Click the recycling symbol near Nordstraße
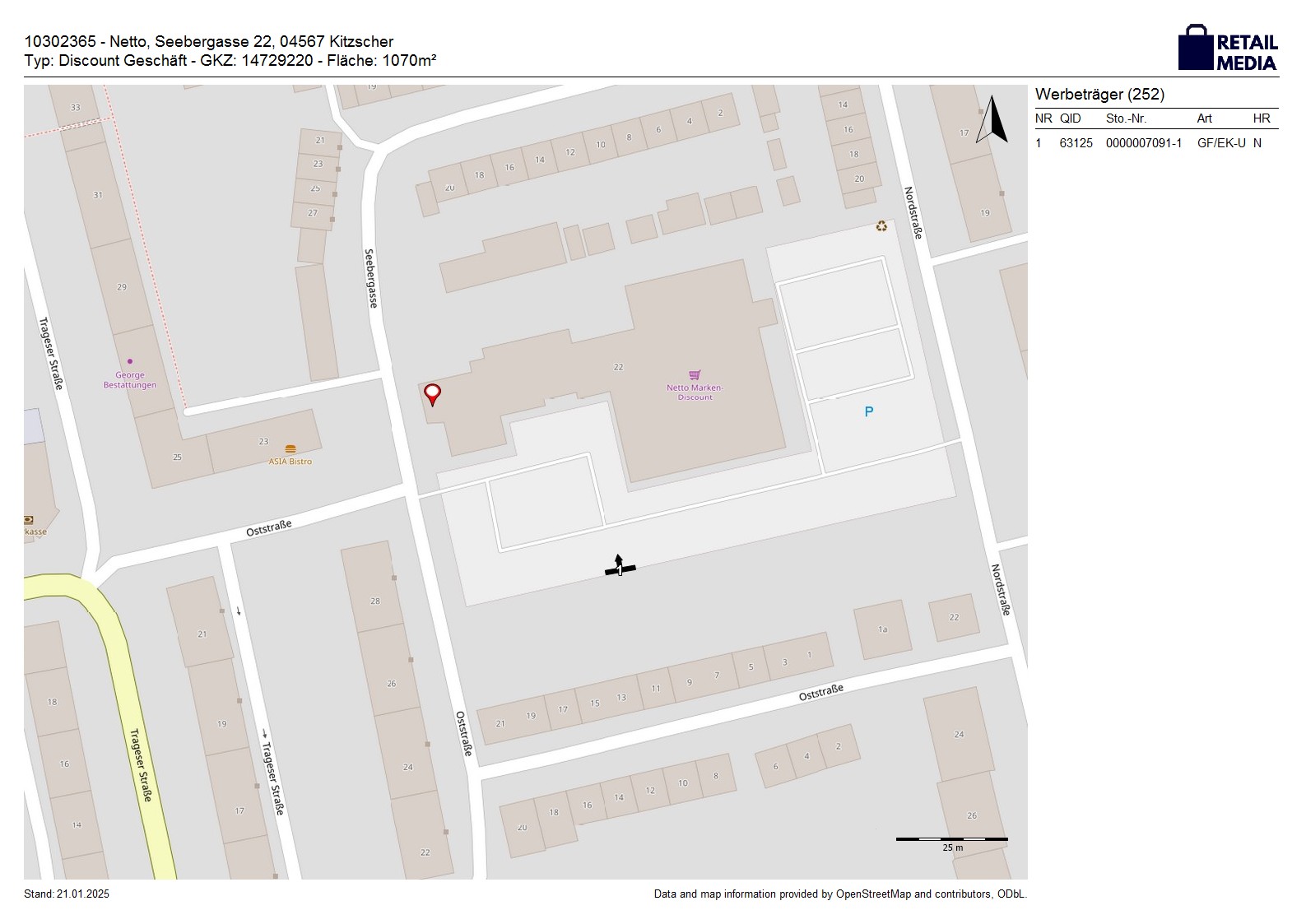The height and width of the screenshot is (924, 1306). pos(881,225)
